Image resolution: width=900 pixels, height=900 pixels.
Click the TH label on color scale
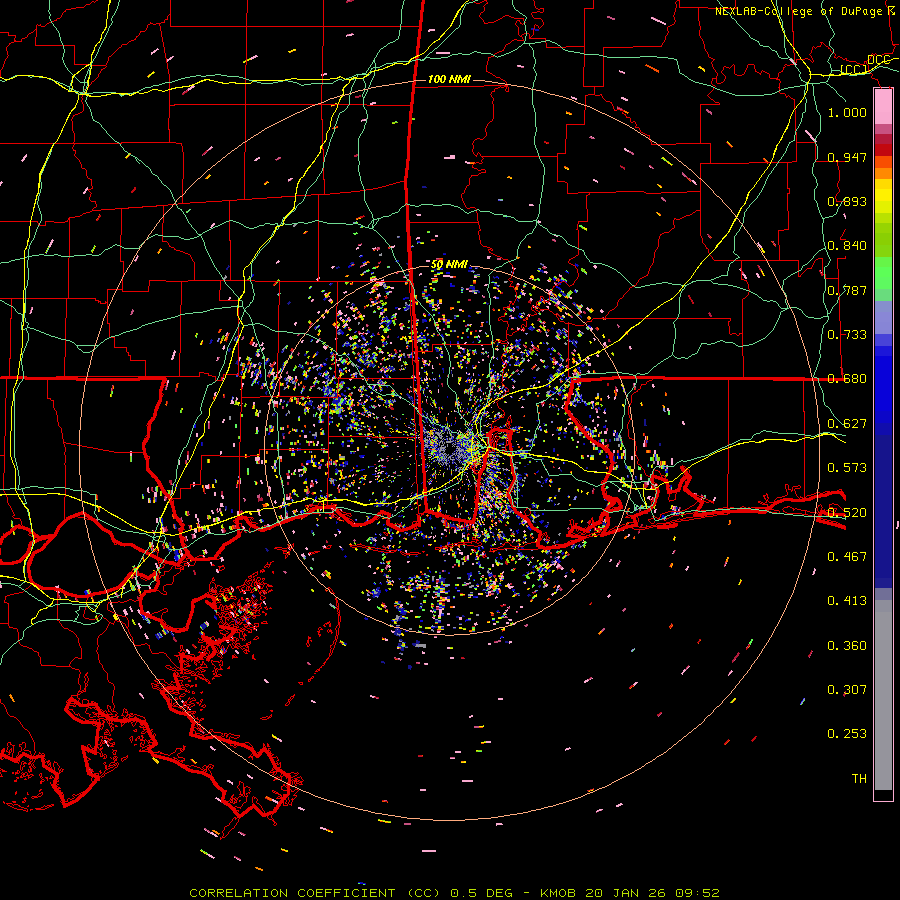point(859,779)
